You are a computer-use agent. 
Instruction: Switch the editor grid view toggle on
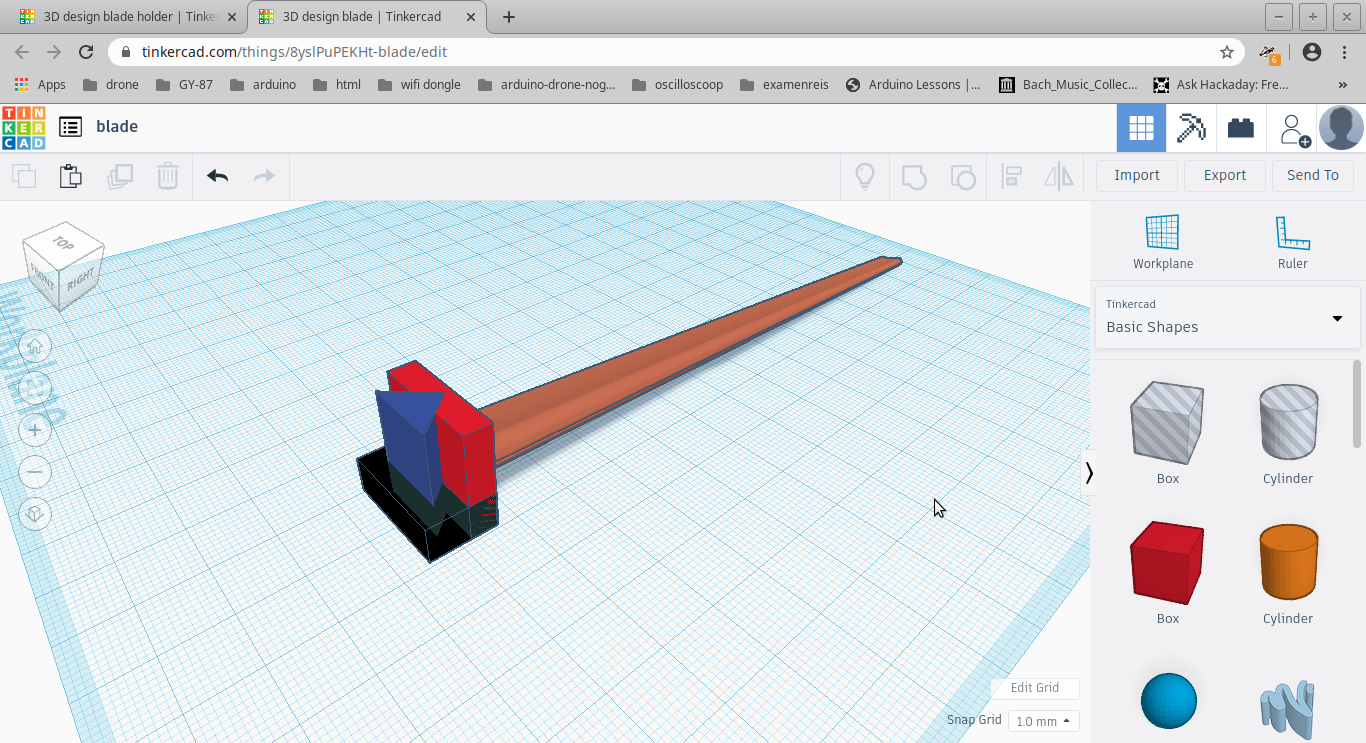pyautogui.click(x=1141, y=127)
